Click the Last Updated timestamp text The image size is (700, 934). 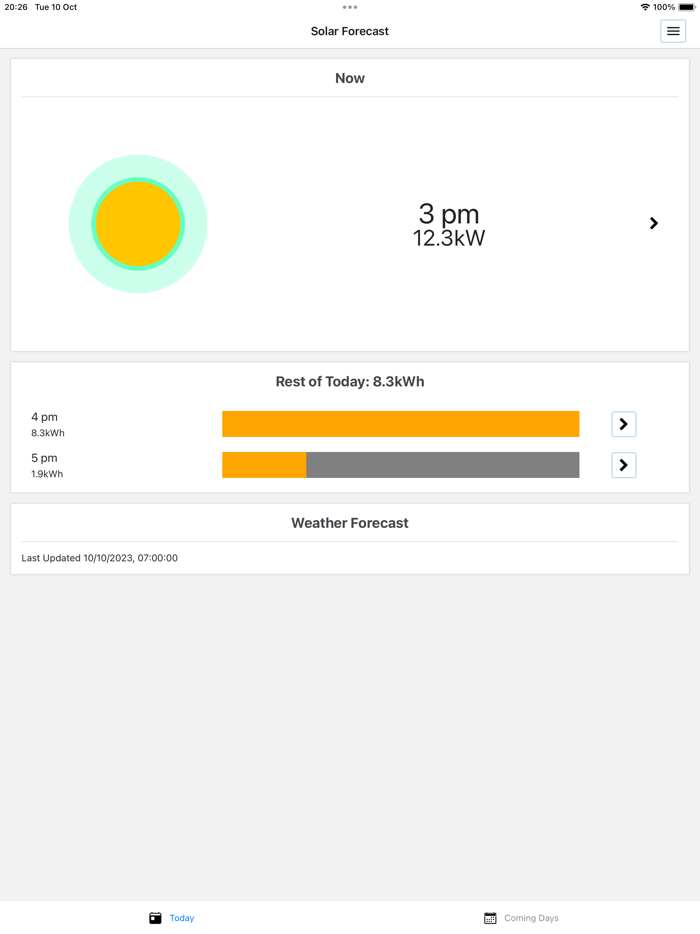[100, 558]
